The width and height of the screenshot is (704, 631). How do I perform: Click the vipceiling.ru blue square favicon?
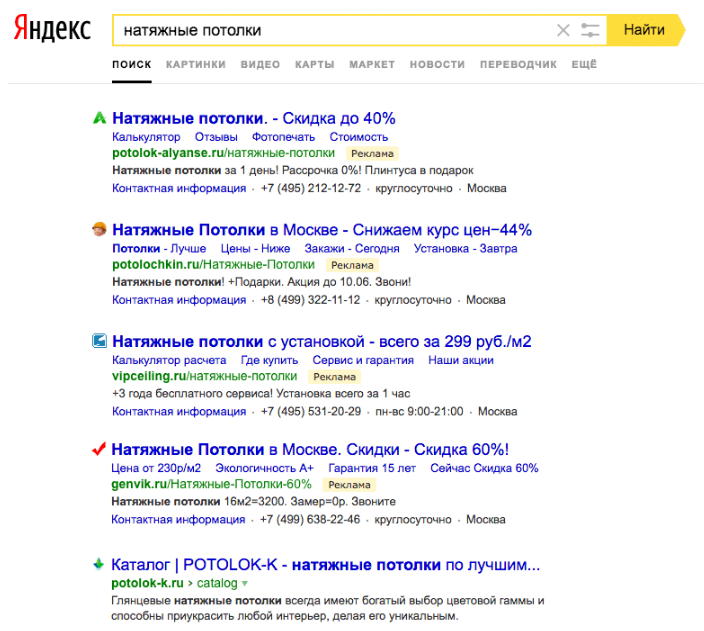pyautogui.click(x=99, y=340)
